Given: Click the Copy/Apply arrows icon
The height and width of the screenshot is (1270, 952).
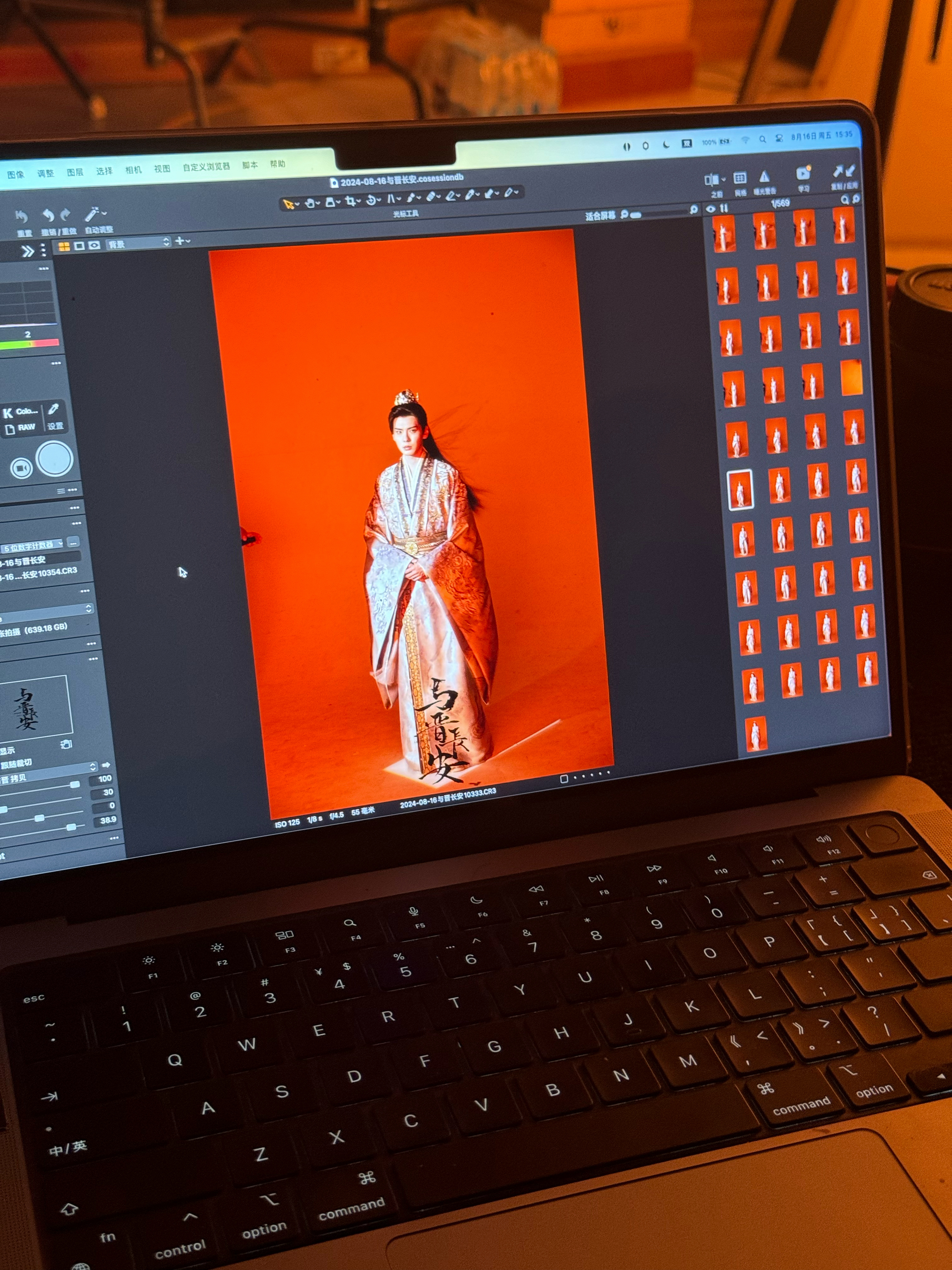Looking at the screenshot, I should pos(844,171).
